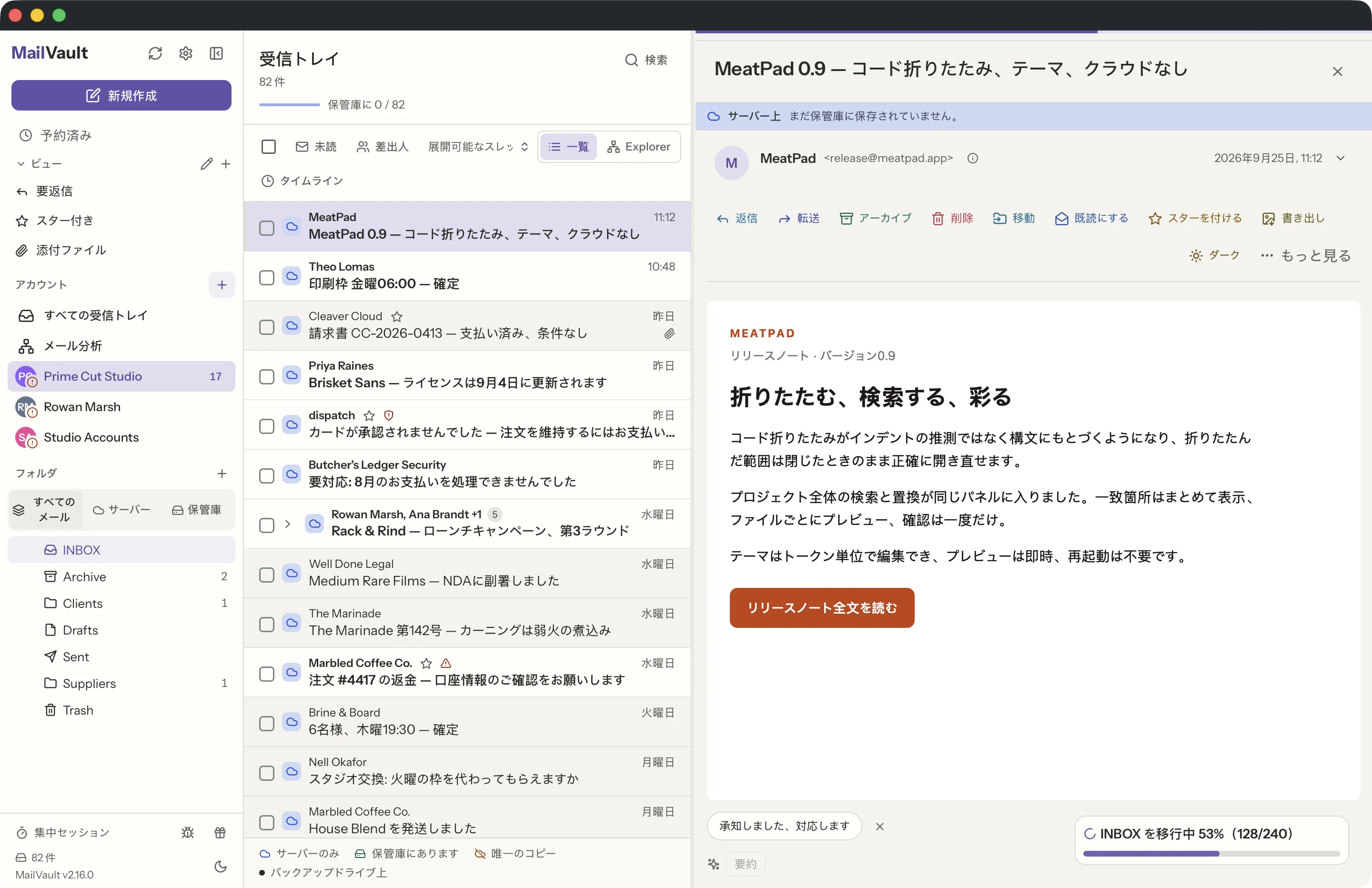1372x888 pixels.
Task: Open the Suppliers folder
Action: pos(121,683)
